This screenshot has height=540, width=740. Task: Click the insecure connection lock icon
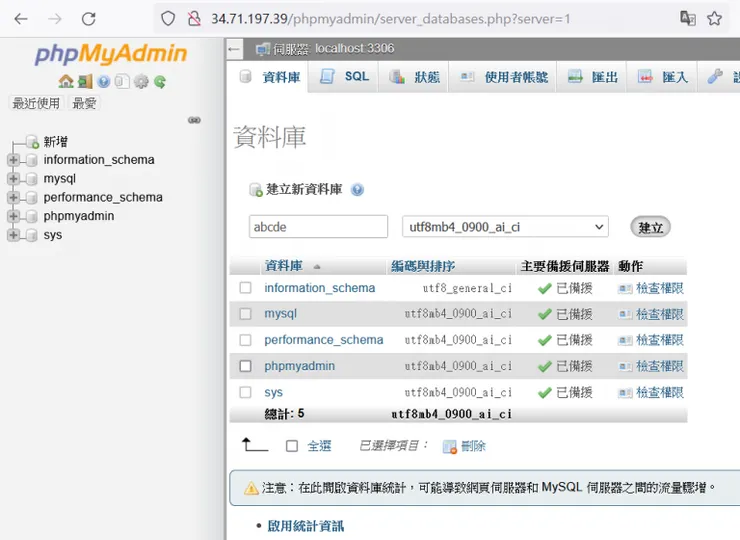pyautogui.click(x=194, y=19)
